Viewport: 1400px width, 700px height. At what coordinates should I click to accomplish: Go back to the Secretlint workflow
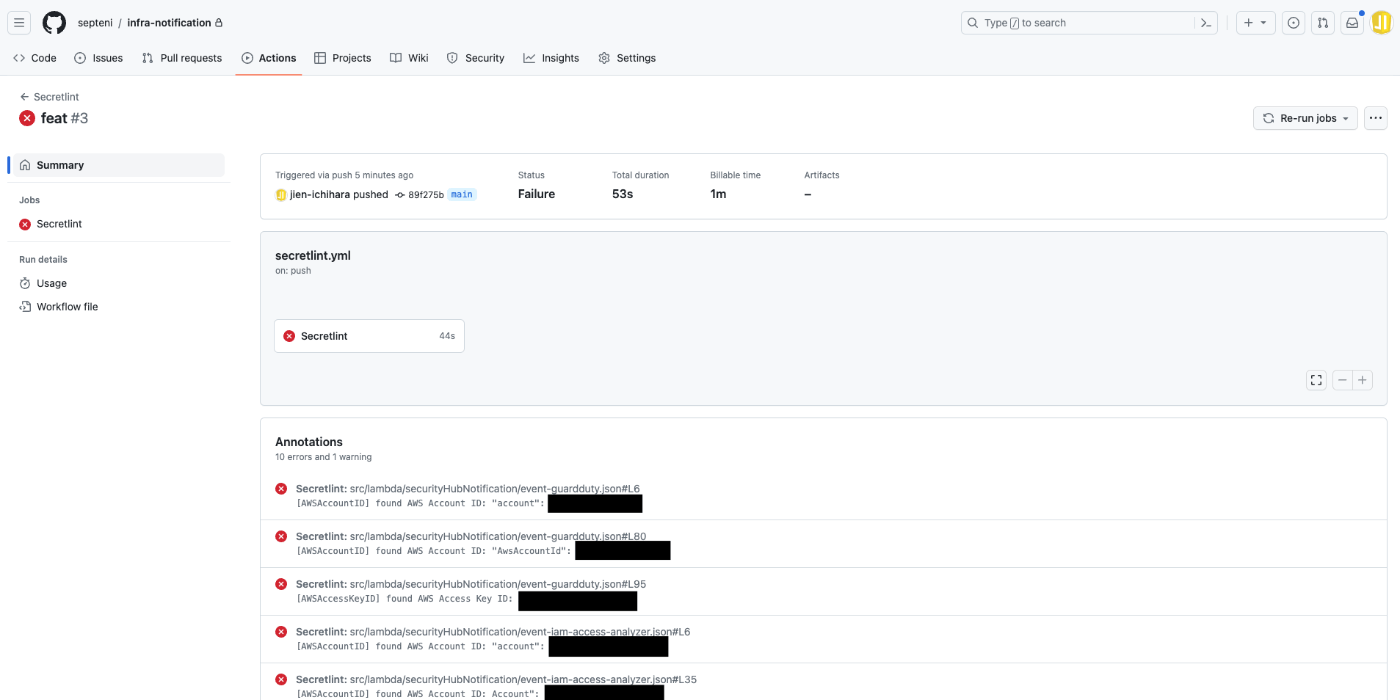click(49, 97)
